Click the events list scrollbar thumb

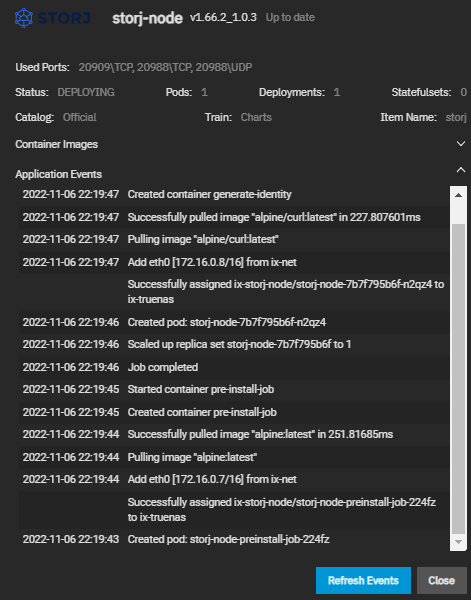tap(458, 379)
